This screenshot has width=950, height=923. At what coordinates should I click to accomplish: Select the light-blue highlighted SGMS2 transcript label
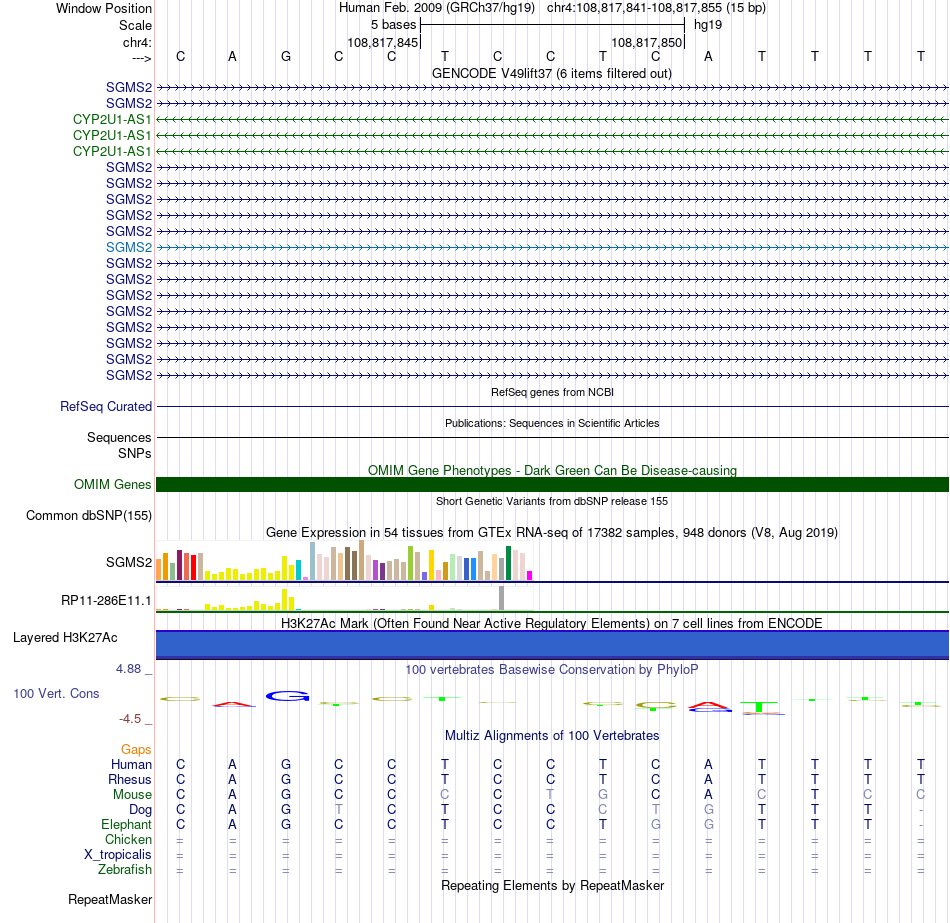pos(129,247)
